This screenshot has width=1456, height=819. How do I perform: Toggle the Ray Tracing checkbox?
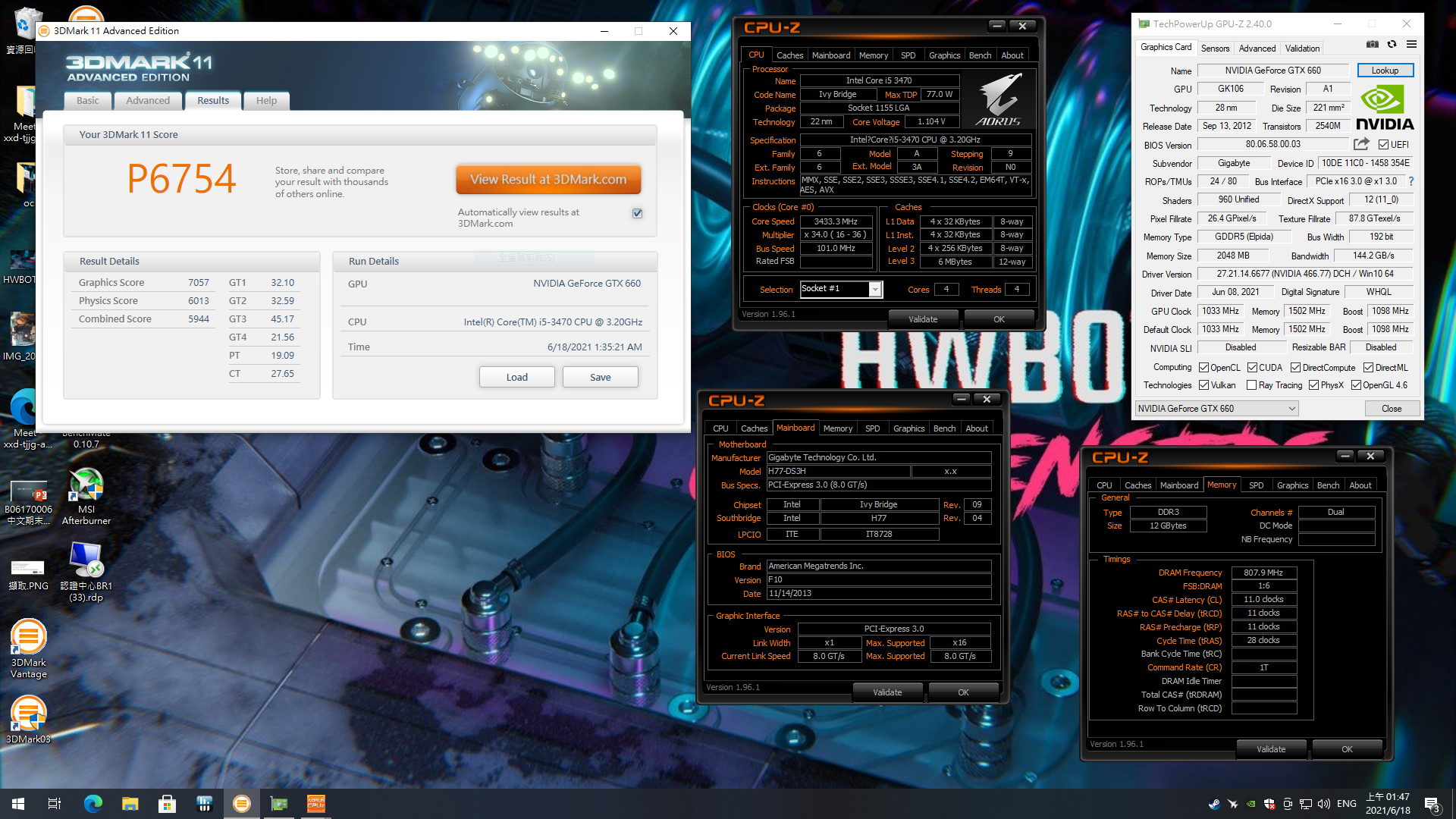coord(1252,385)
